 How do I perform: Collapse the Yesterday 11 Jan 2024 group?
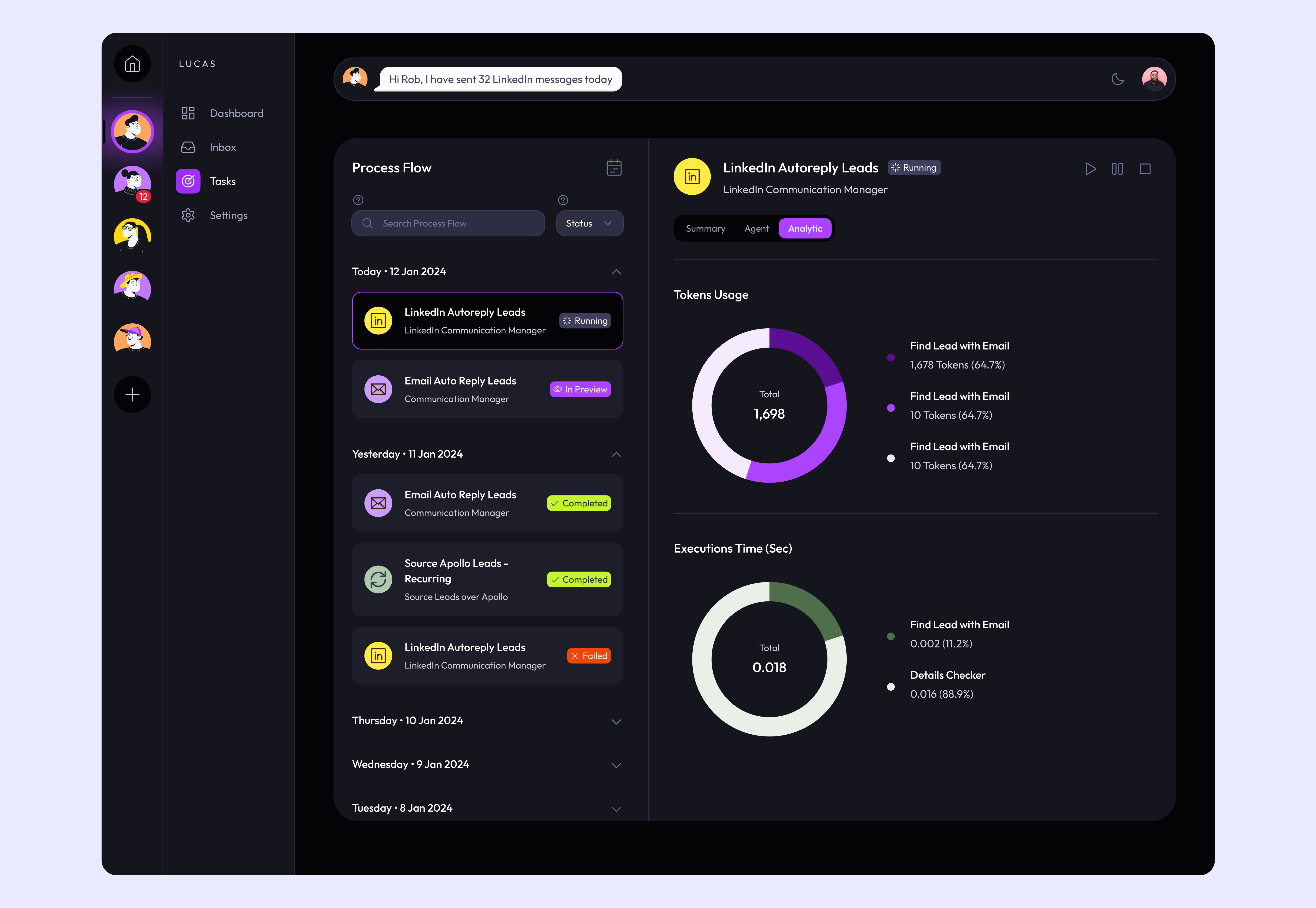click(616, 454)
